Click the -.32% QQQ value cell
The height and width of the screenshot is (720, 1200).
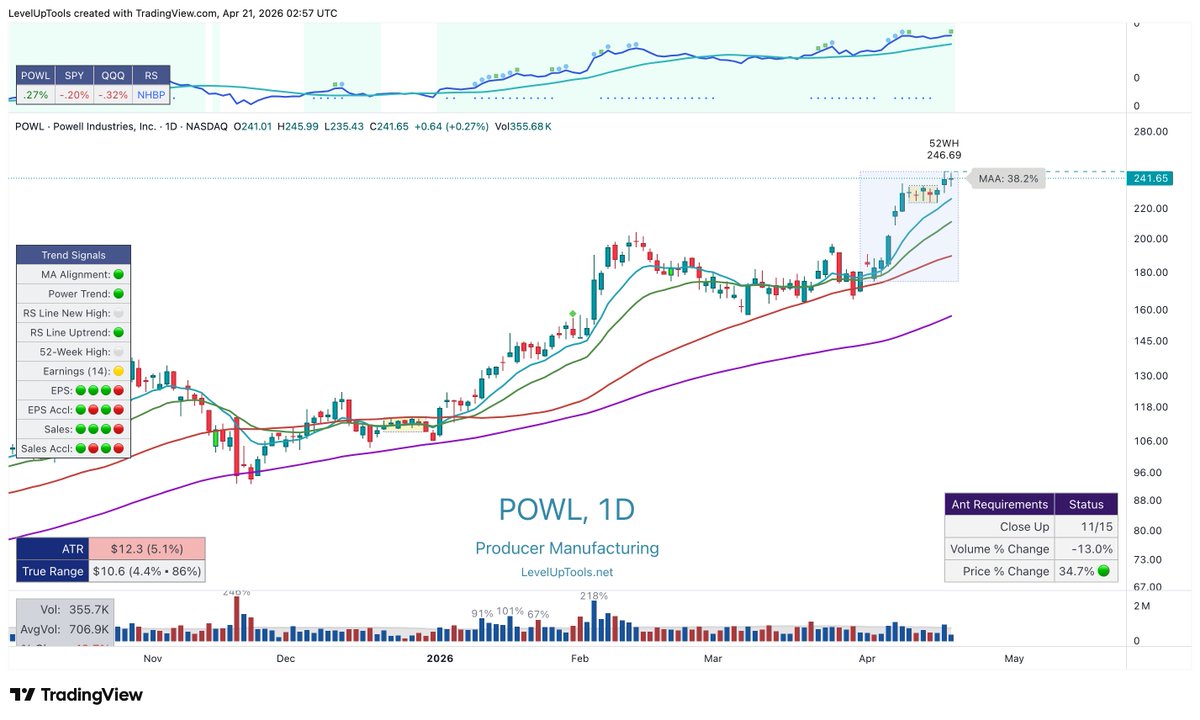[x=113, y=95]
